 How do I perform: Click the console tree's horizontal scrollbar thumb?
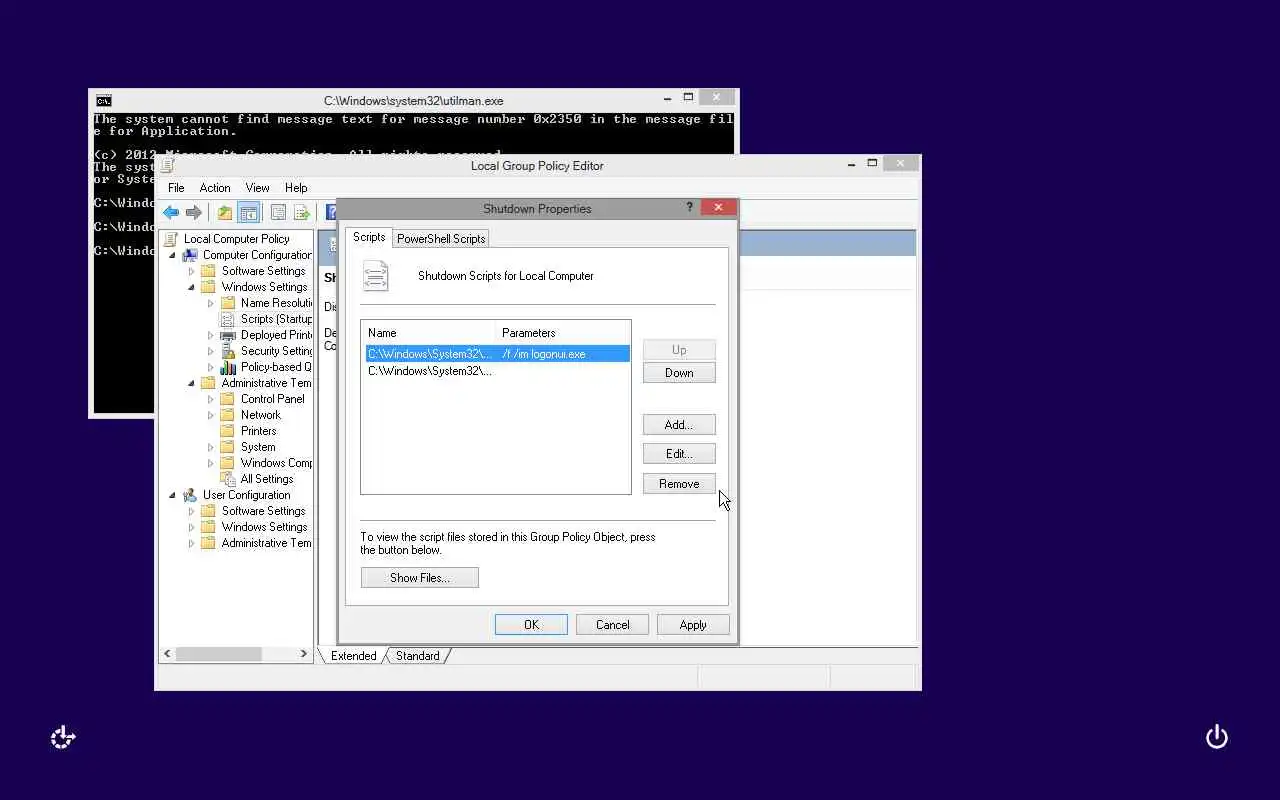pyautogui.click(x=219, y=654)
